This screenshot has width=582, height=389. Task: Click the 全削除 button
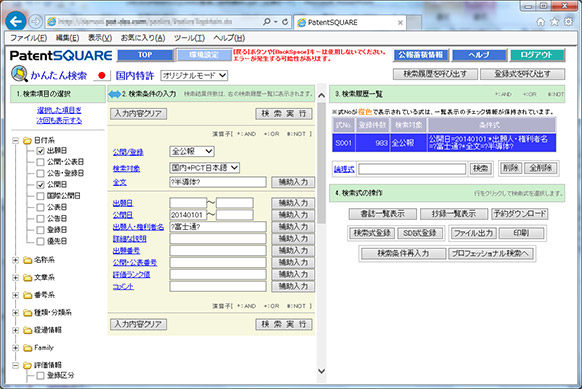click(540, 168)
